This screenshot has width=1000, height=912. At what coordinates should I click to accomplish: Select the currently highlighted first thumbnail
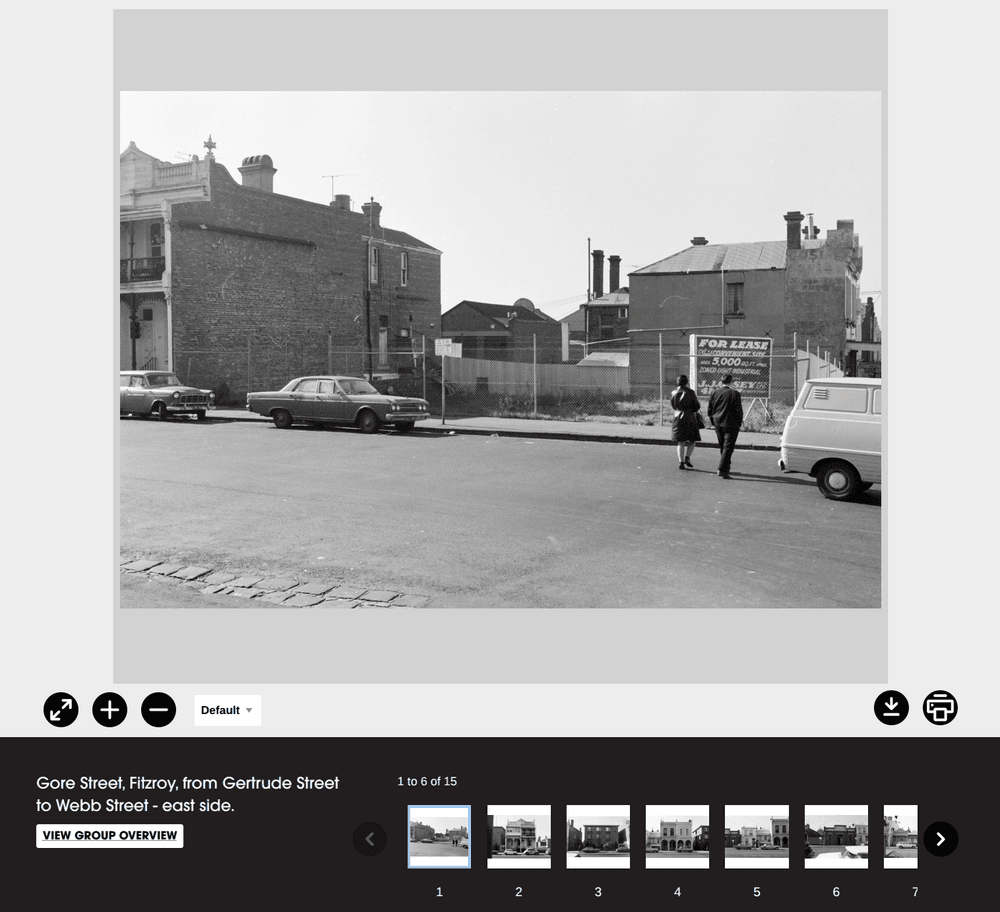click(x=439, y=836)
